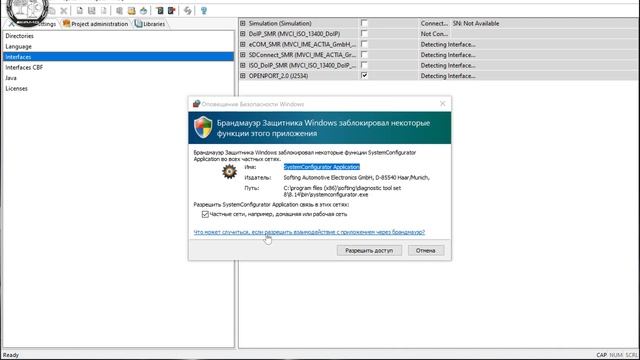Click the 'Отмена' button
Image resolution: width=640 pixels, height=360 pixels.
(x=426, y=250)
